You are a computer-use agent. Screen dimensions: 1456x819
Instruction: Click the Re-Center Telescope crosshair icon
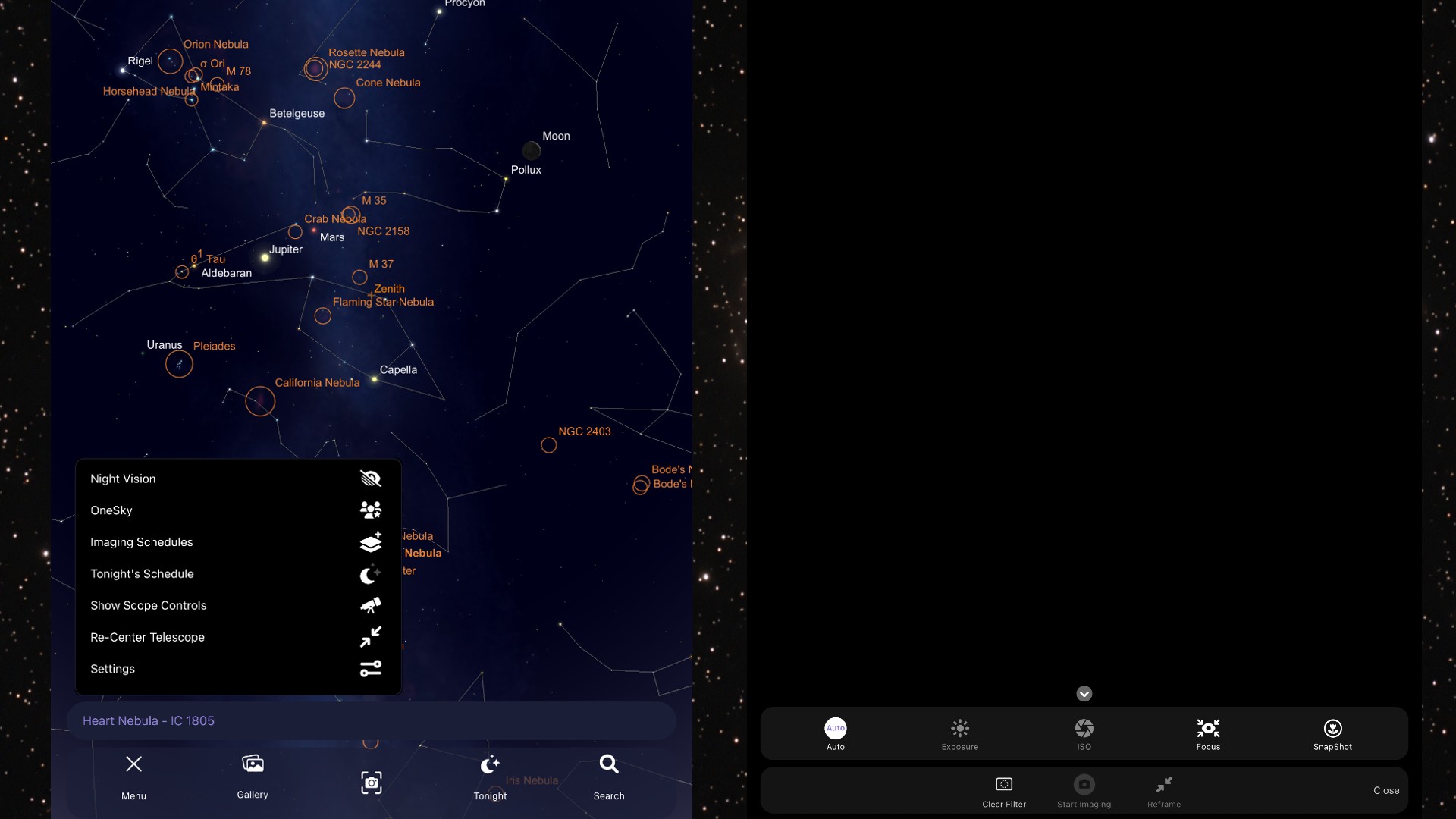pos(370,637)
